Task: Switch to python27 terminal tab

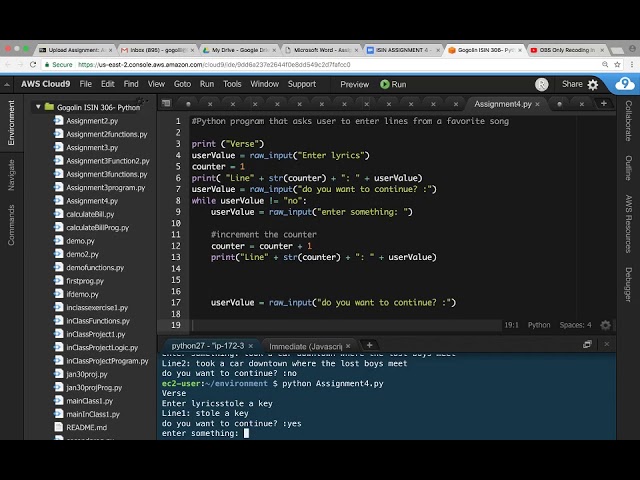Action: (207, 346)
